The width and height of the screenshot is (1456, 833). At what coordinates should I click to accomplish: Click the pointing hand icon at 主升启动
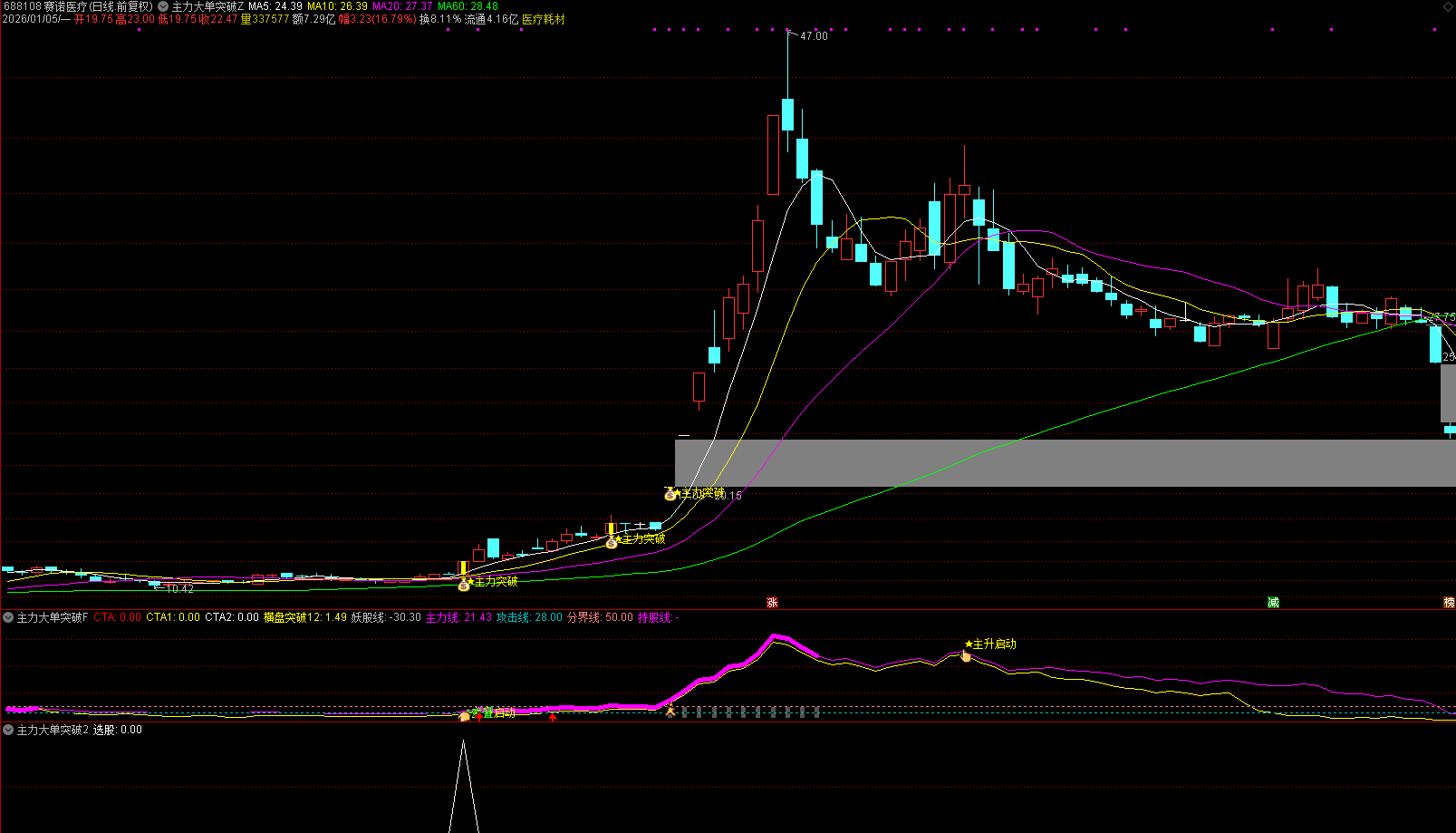(x=966, y=656)
